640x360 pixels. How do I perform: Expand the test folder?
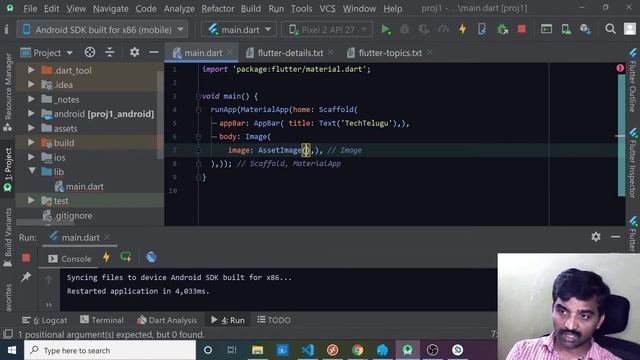(31, 200)
